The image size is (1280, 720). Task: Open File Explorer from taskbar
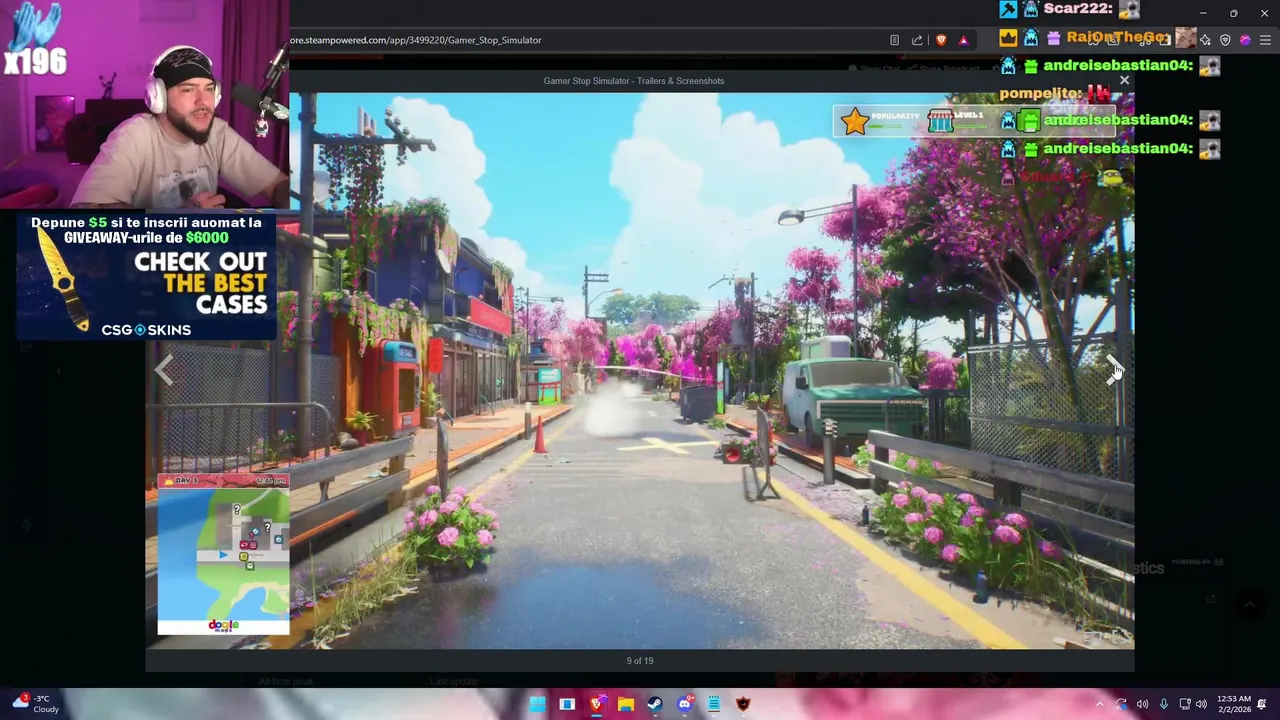point(626,704)
